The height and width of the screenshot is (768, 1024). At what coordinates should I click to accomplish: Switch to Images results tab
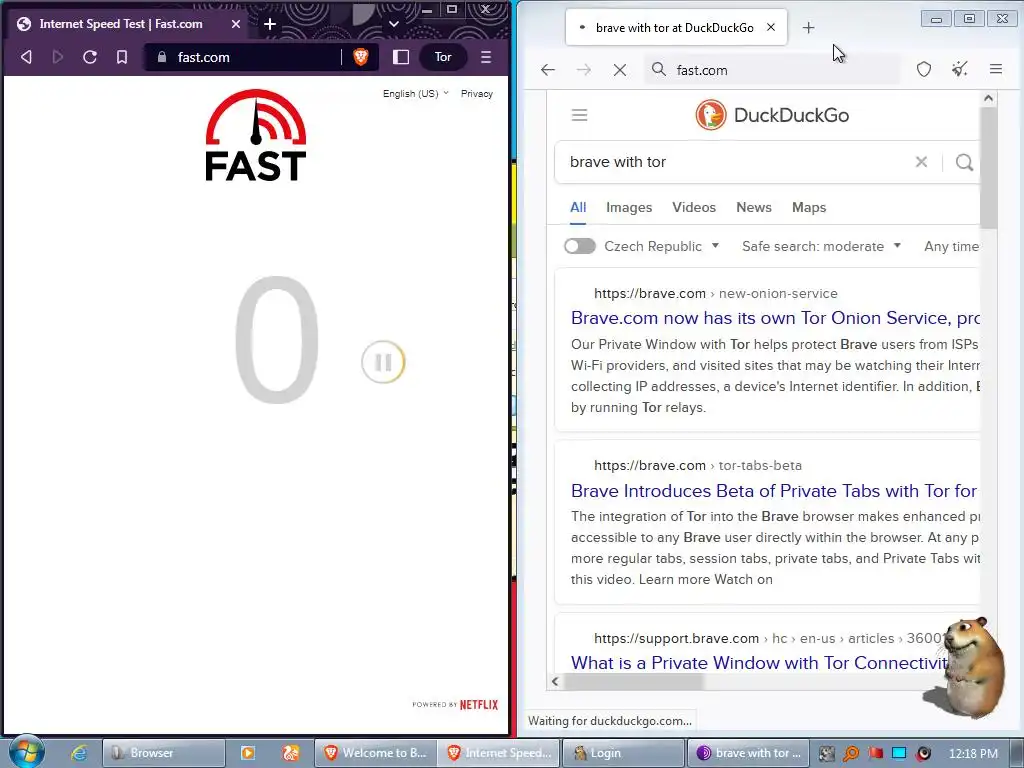click(629, 208)
